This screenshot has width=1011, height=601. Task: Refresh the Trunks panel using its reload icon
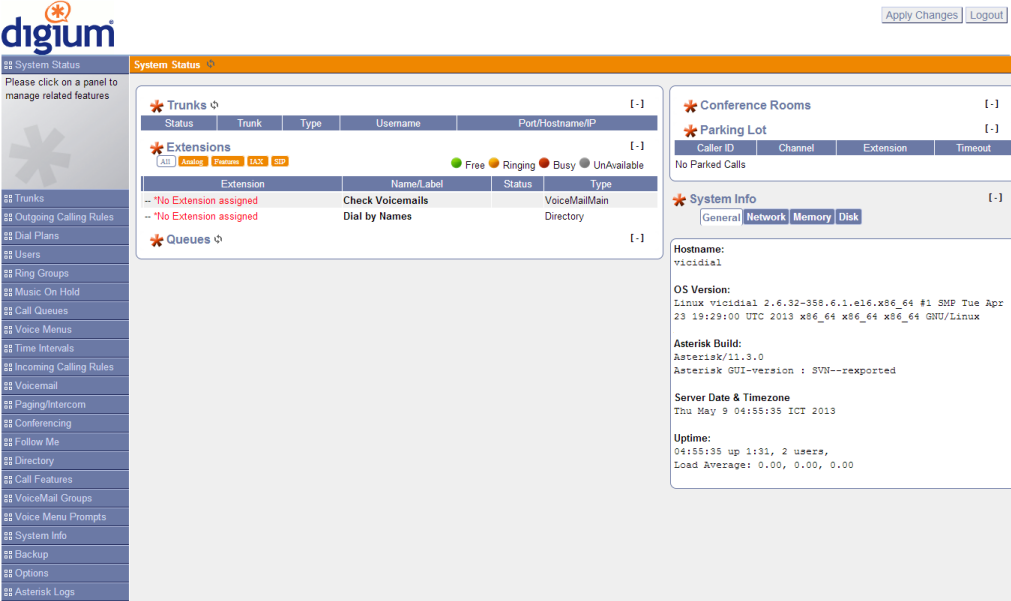coord(215,105)
